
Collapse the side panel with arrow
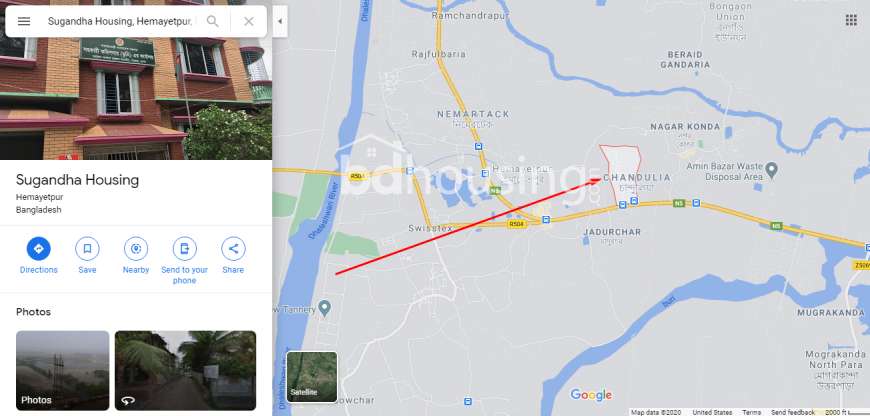pos(280,22)
